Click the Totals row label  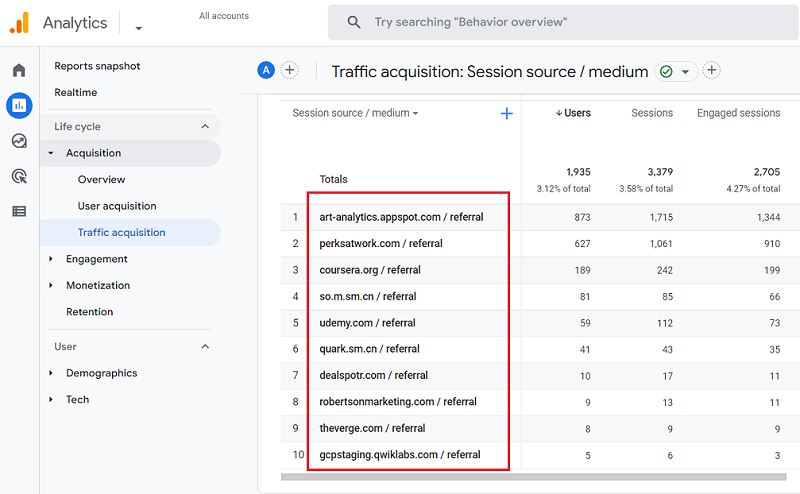pos(333,179)
